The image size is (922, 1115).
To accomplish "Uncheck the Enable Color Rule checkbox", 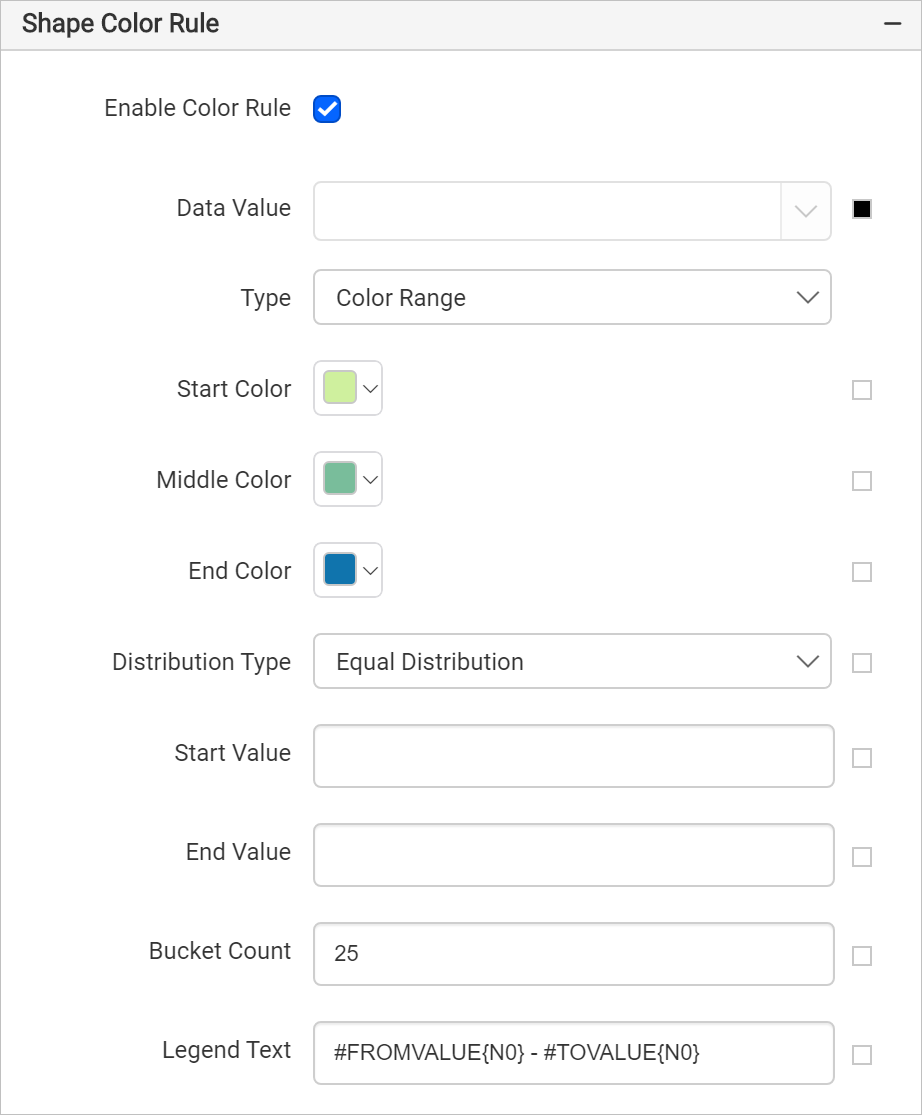I will [327, 109].
